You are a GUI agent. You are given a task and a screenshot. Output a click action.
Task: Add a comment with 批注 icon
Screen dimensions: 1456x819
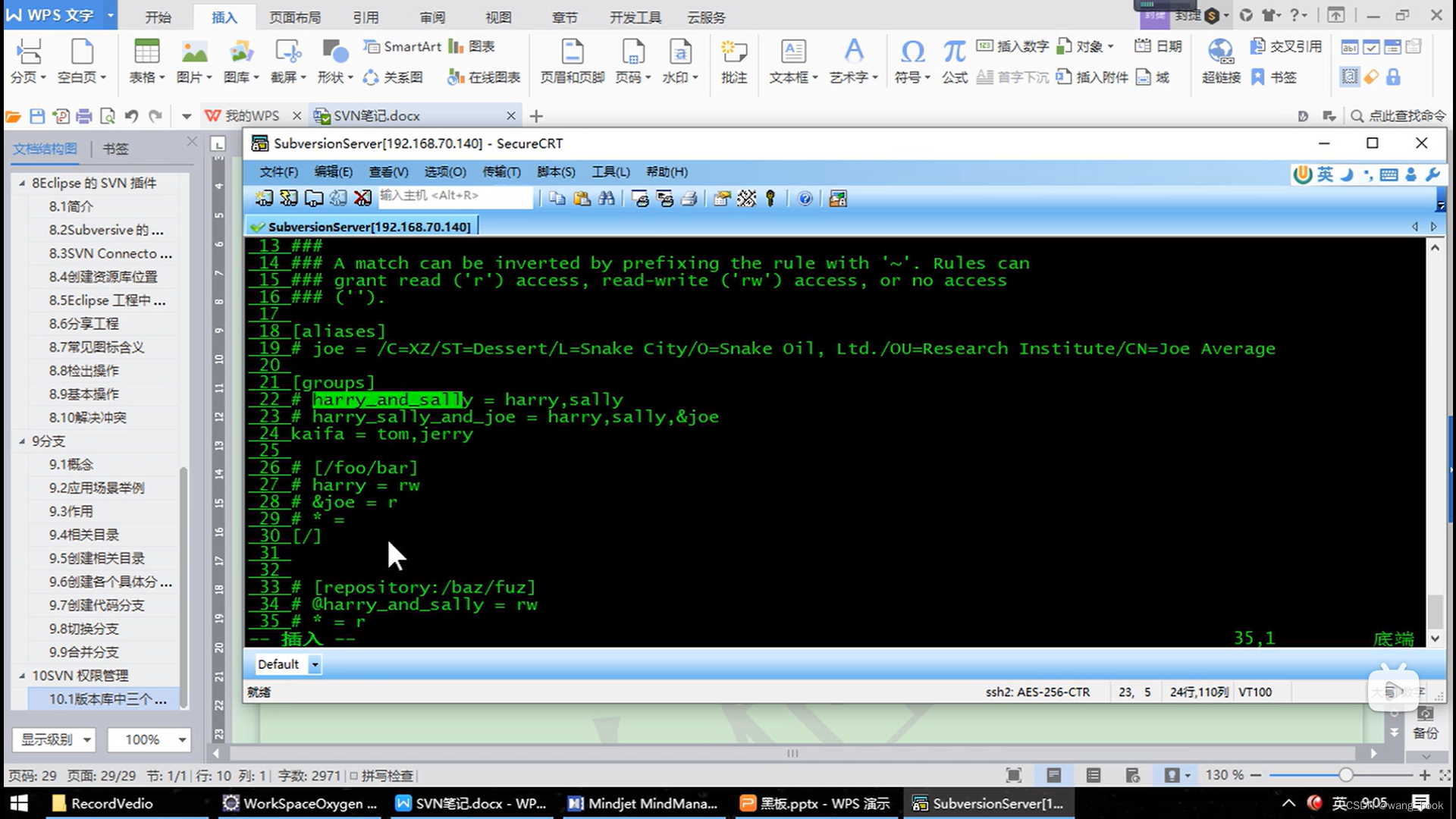[x=733, y=61]
